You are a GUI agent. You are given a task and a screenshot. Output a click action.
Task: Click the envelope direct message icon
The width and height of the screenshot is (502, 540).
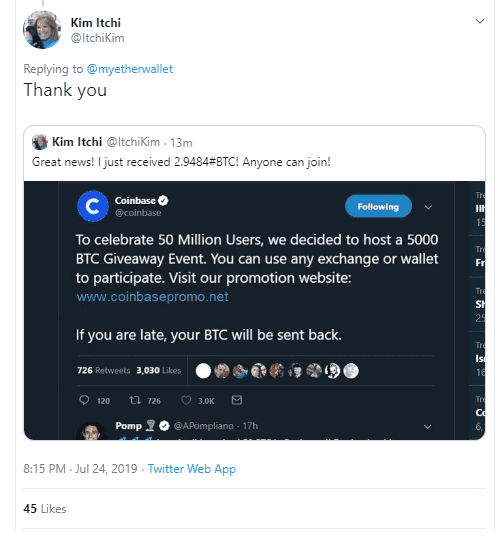(237, 400)
